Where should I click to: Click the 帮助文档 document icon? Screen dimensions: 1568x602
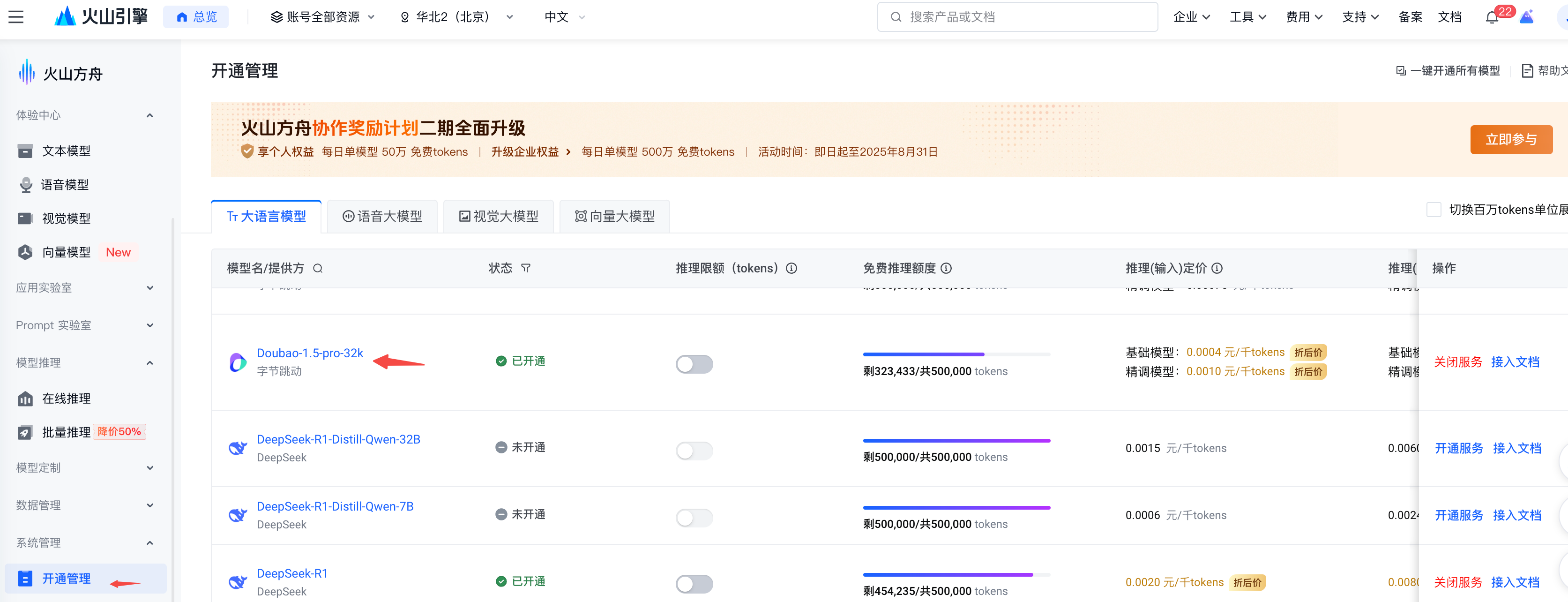click(1527, 71)
